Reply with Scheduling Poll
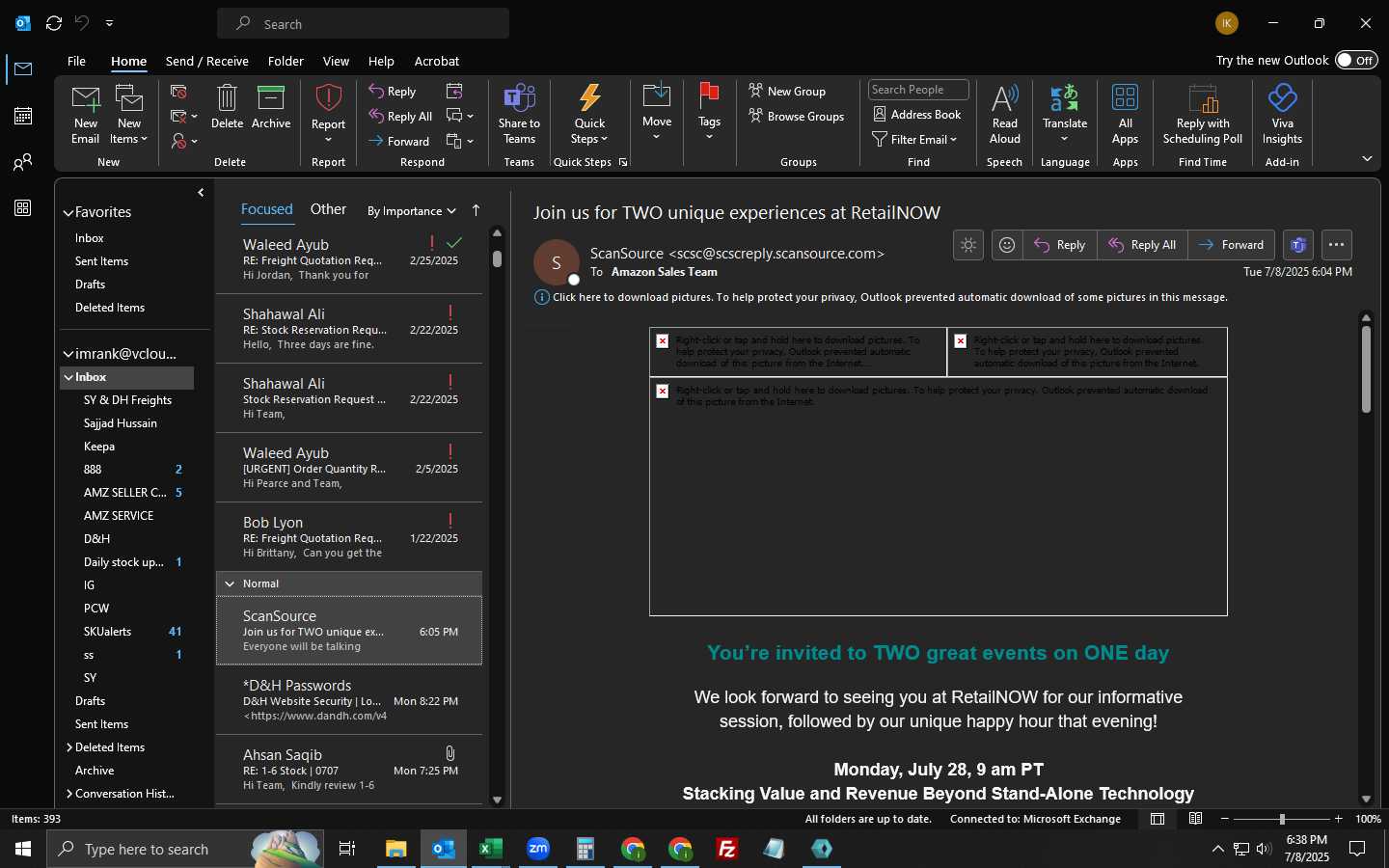The width and height of the screenshot is (1389, 868). (1202, 115)
